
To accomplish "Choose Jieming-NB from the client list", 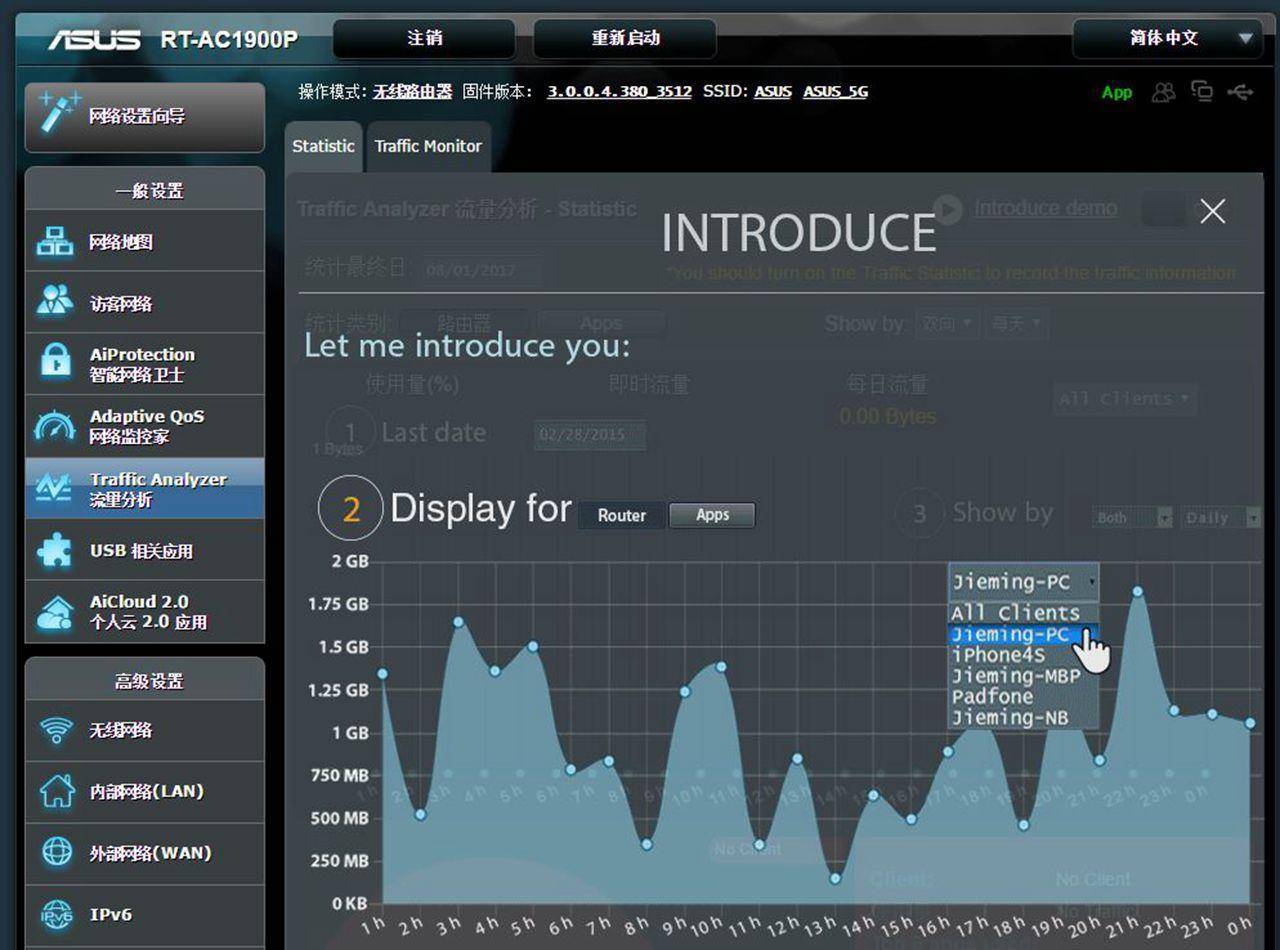I will [x=1023, y=718].
